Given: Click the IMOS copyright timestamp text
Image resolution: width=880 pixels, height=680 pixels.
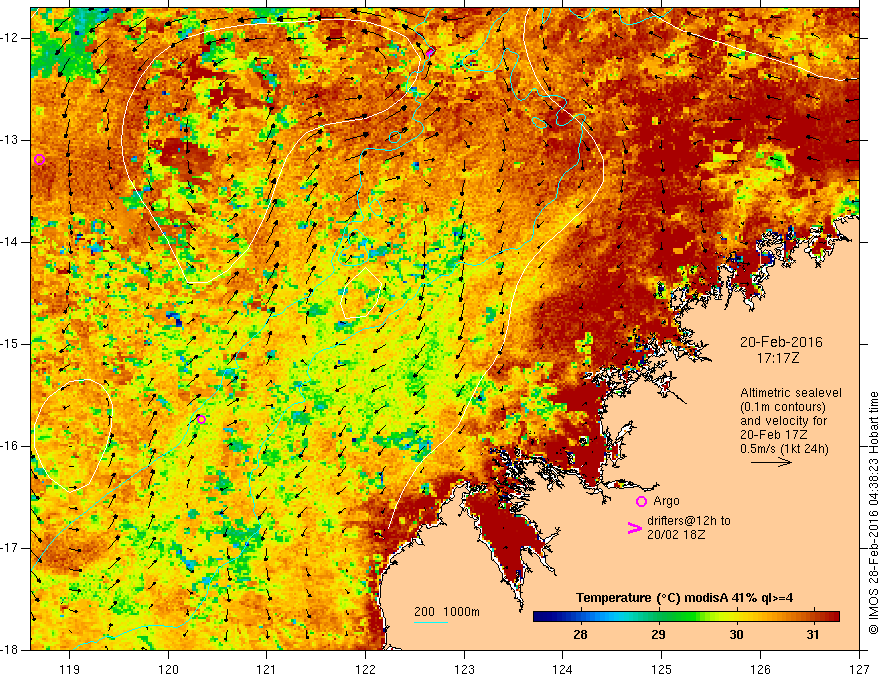Looking at the screenshot, I should tap(873, 513).
